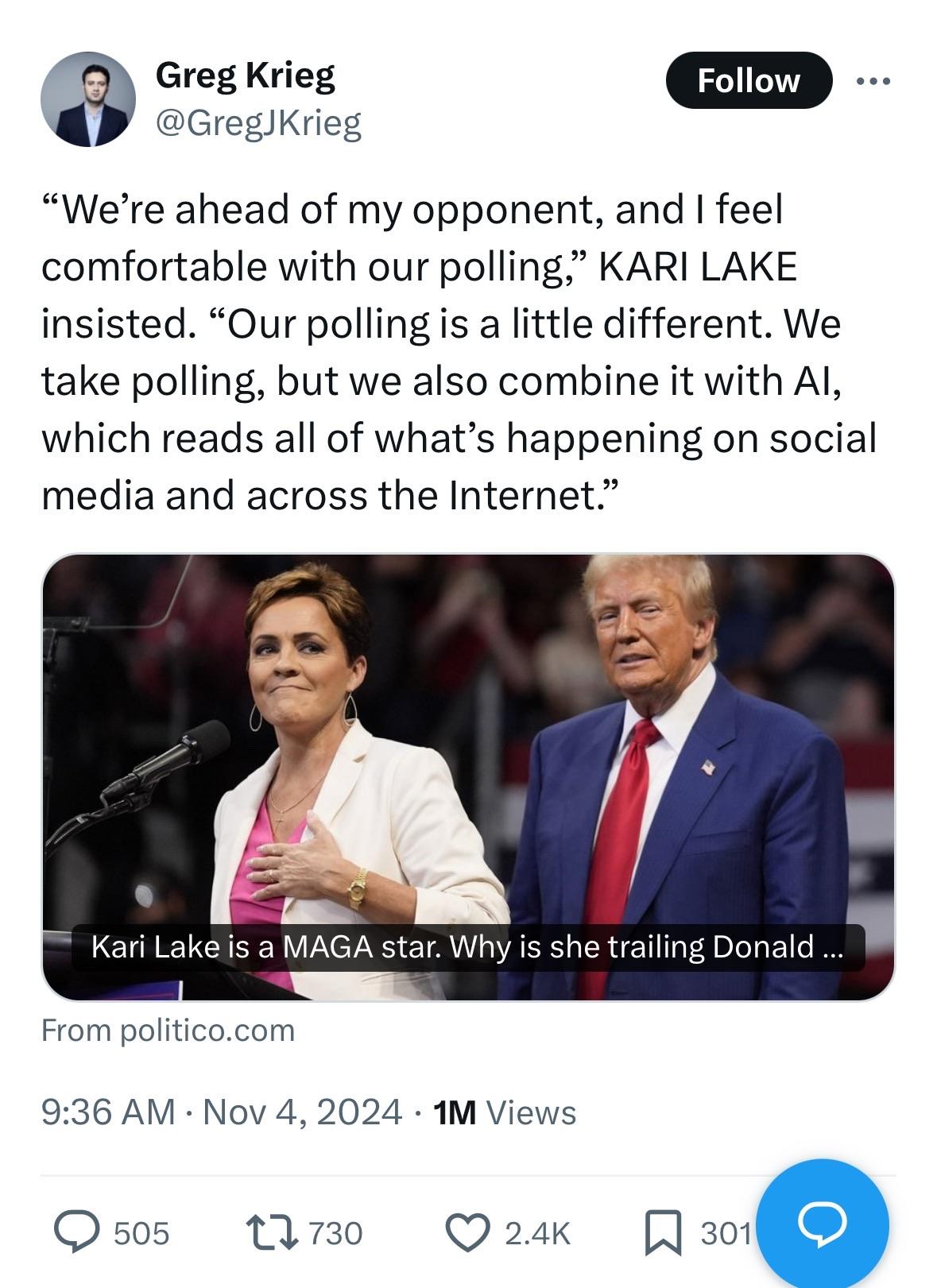937x1288 pixels.
Task: Click the Follow button
Action: [x=748, y=80]
